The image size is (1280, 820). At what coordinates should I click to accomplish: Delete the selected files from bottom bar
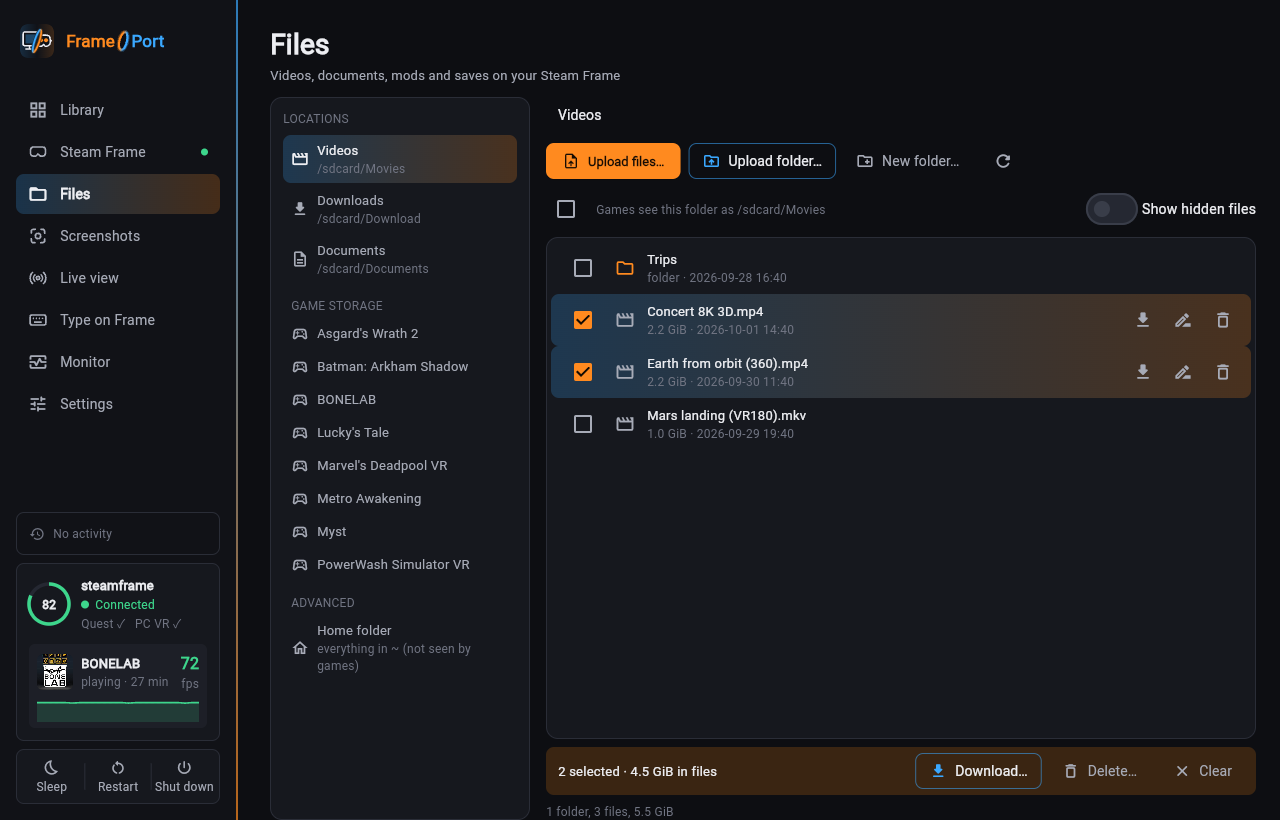[1100, 771]
